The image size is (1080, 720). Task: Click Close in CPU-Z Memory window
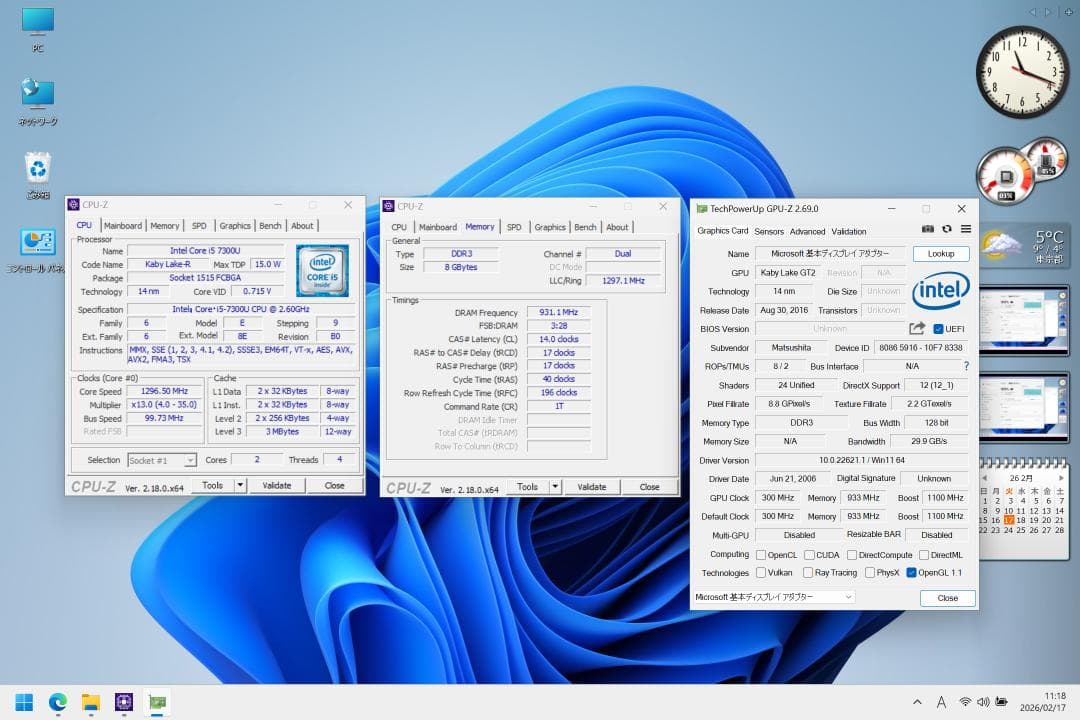[650, 487]
